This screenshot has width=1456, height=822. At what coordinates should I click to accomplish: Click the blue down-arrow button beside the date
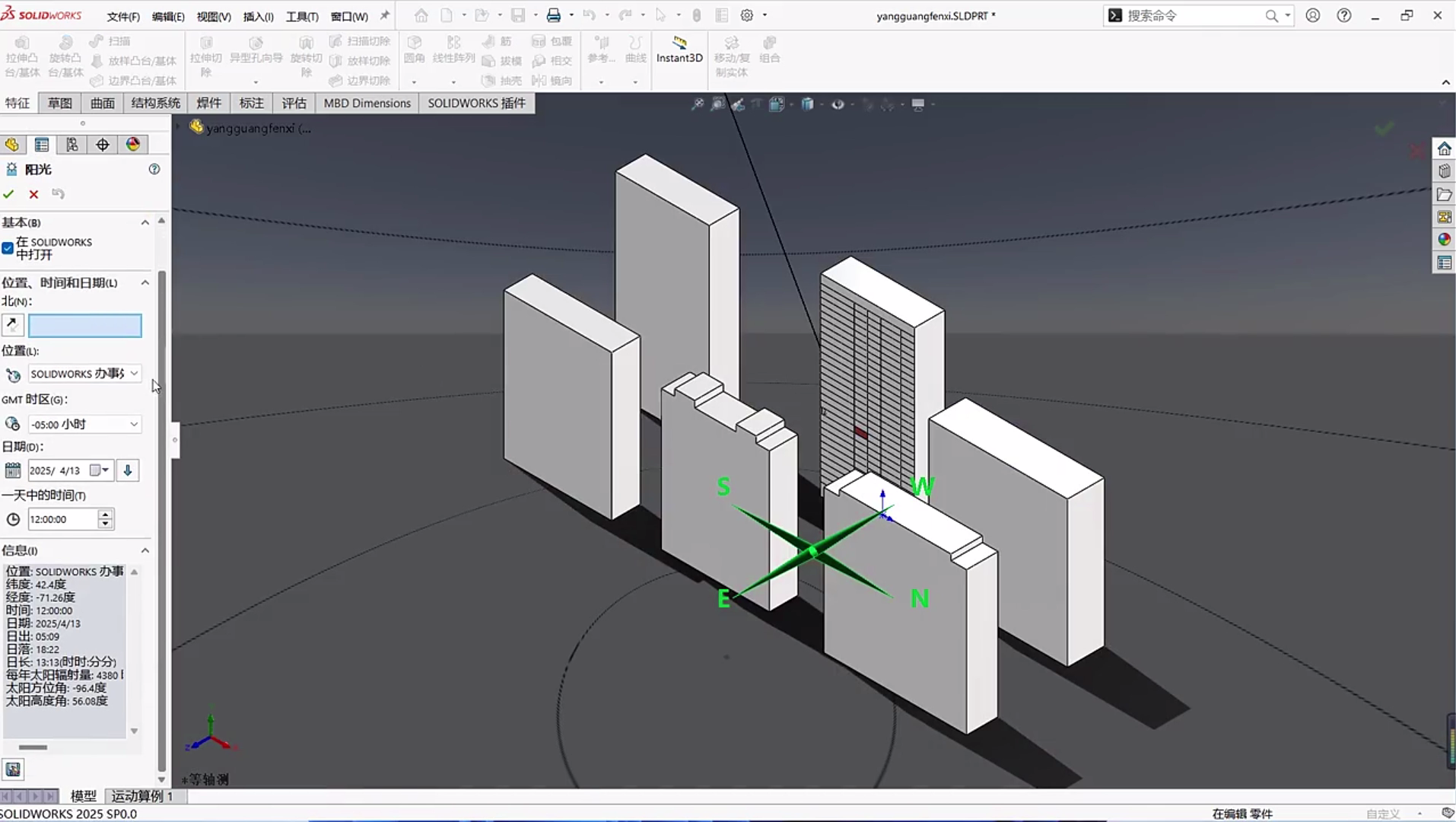pyautogui.click(x=128, y=470)
